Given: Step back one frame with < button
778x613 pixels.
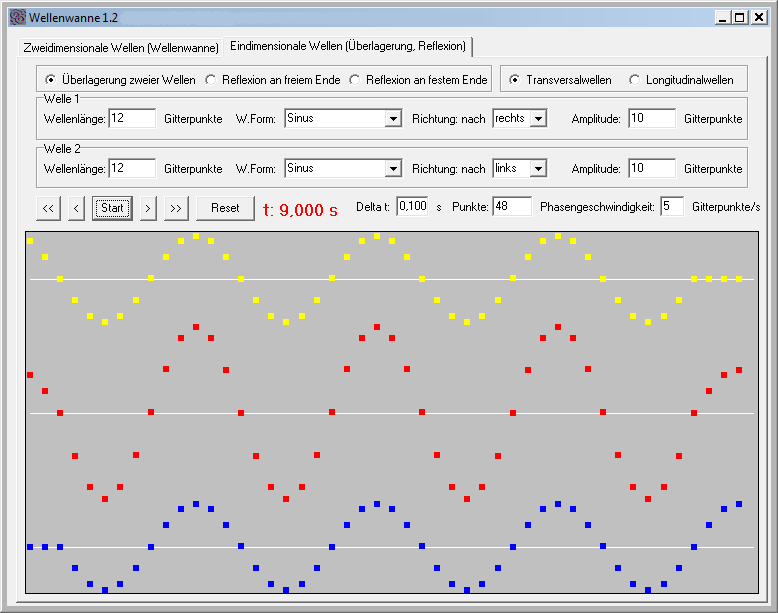Looking at the screenshot, I should [77, 208].
